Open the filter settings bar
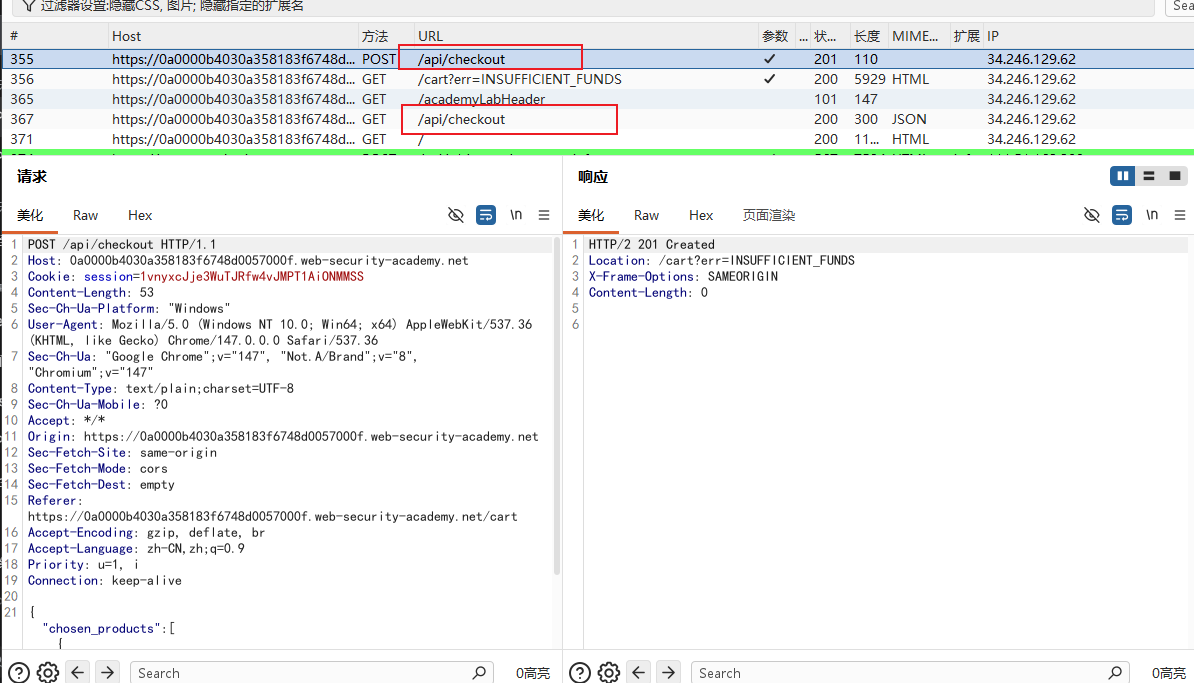Screen dimensions: 1194x683 click(x=583, y=6)
